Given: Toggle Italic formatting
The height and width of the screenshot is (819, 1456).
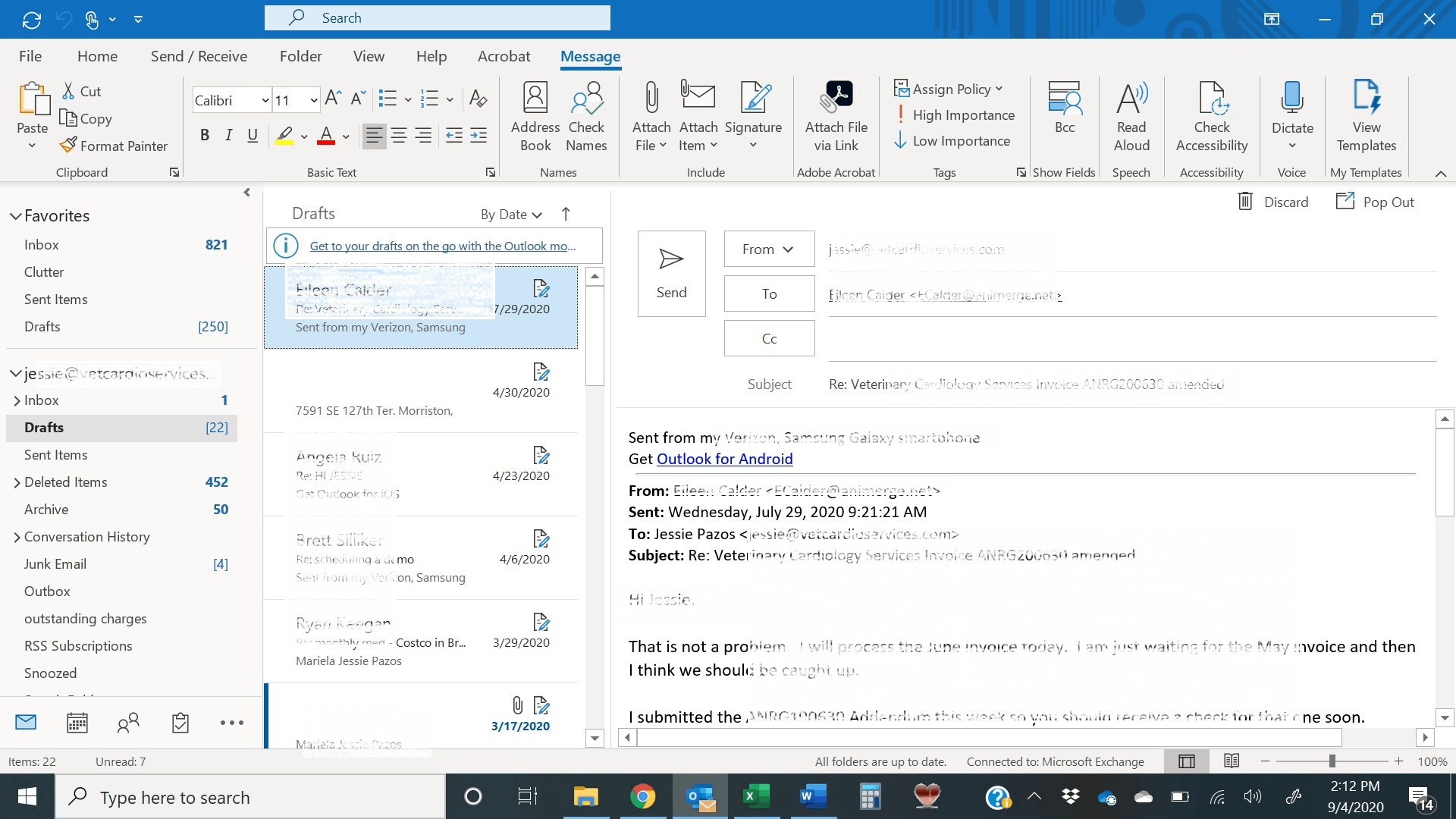Looking at the screenshot, I should tap(228, 136).
